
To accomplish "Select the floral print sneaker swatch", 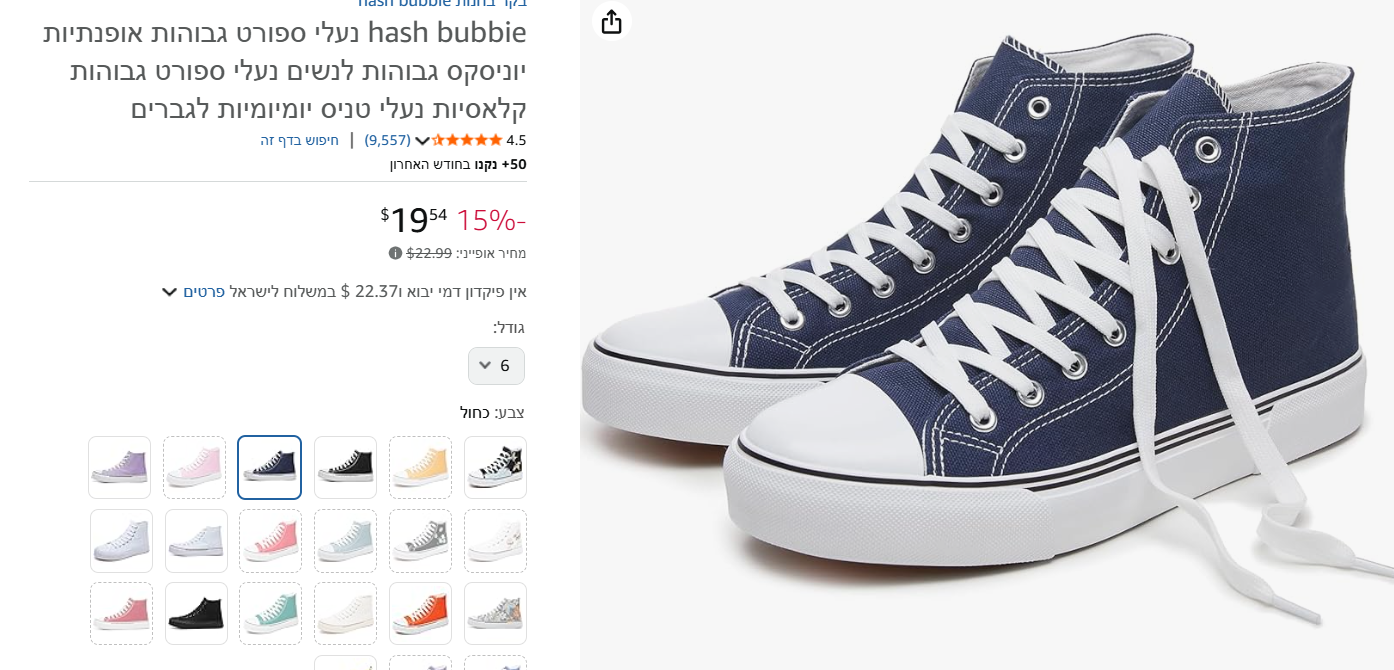I will 495,613.
